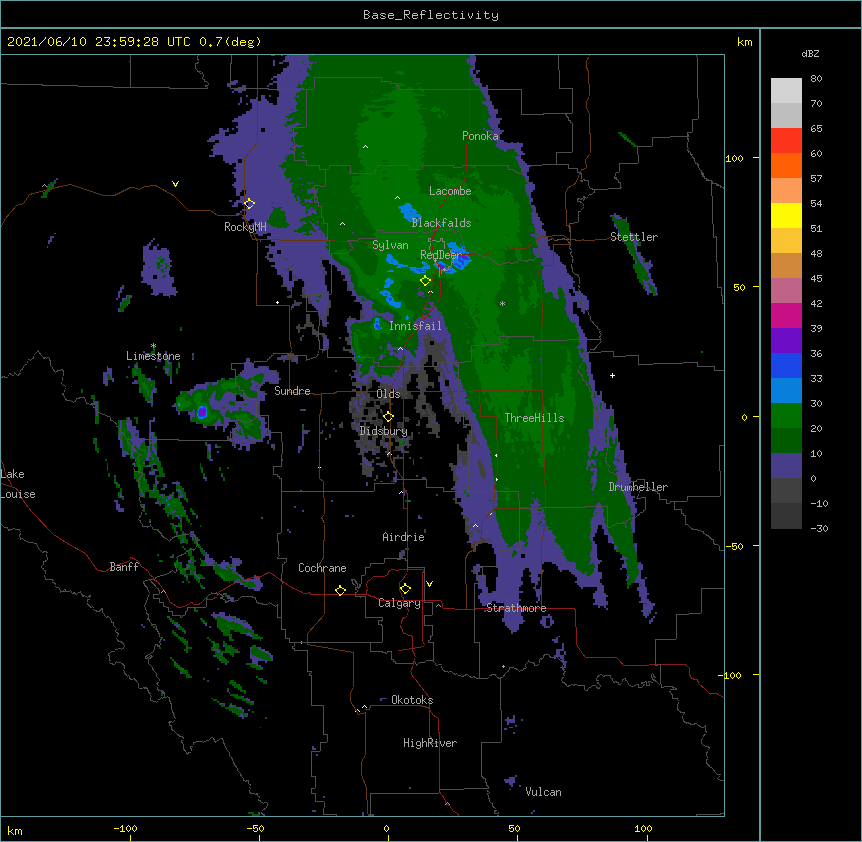Click the purple storm cell east of Limestone
The width and height of the screenshot is (862, 842).
pos(202,412)
